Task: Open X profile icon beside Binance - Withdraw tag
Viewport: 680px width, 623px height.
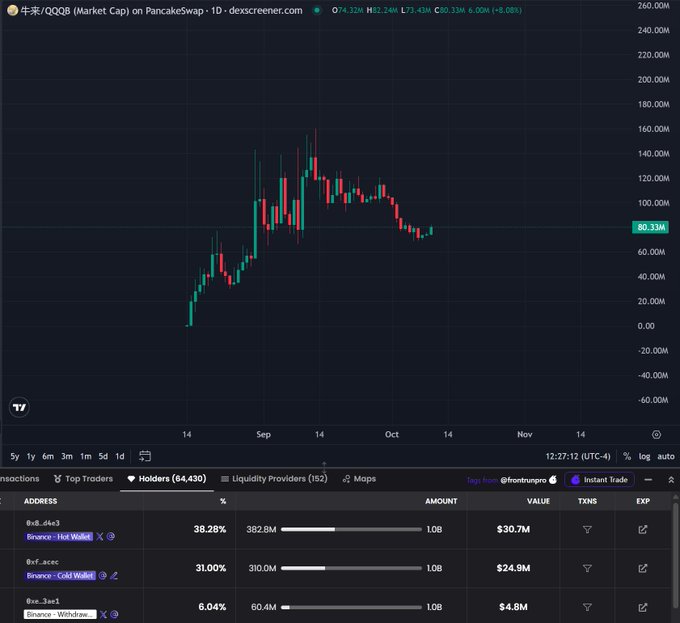Action: 103,614
